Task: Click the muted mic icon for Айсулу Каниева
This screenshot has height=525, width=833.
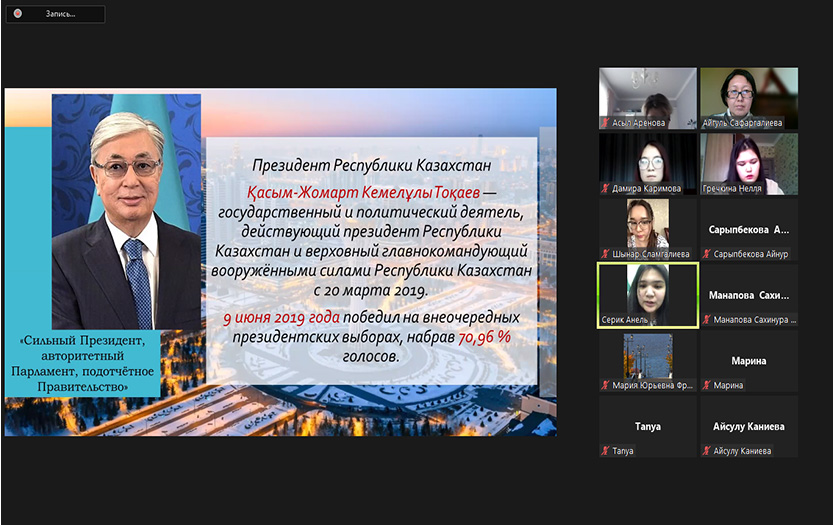Action: pos(707,451)
